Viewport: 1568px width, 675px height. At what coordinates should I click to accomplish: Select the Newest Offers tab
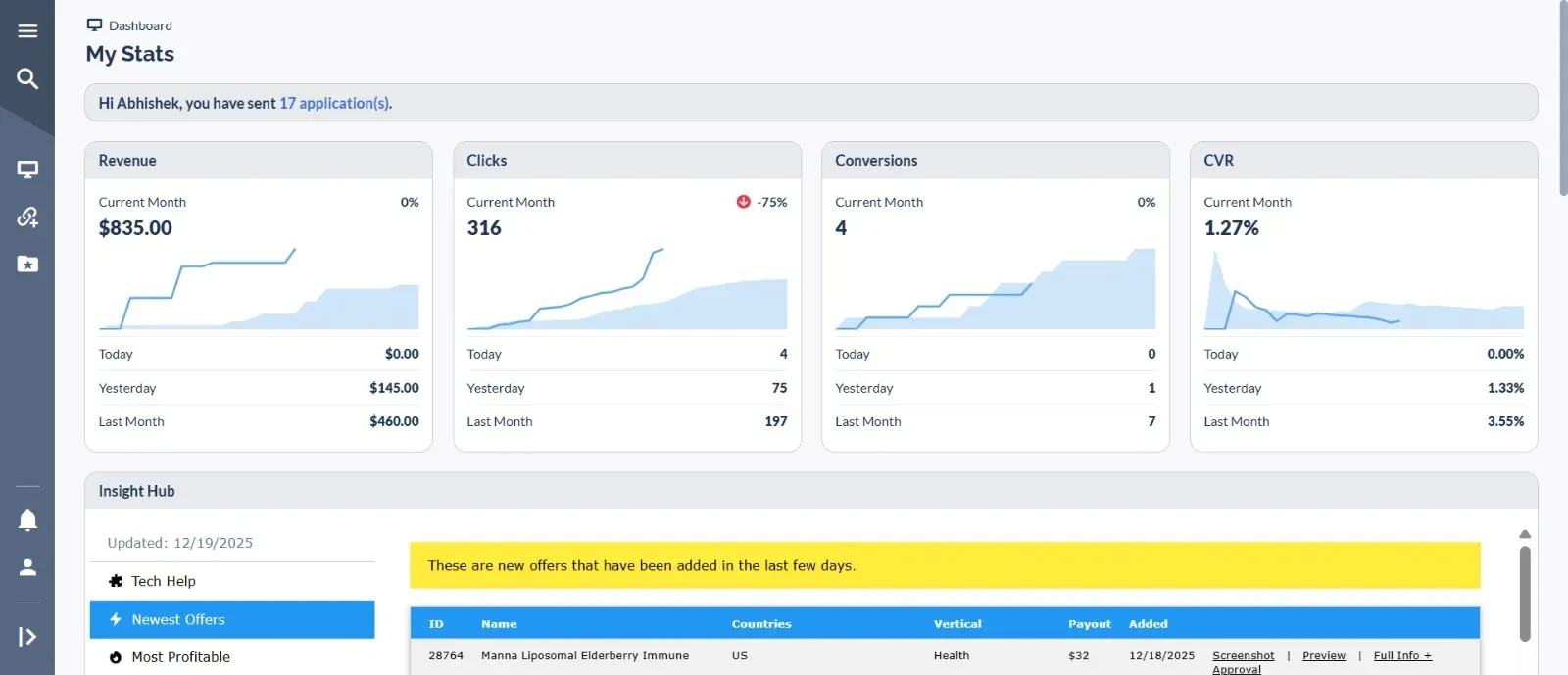point(178,619)
